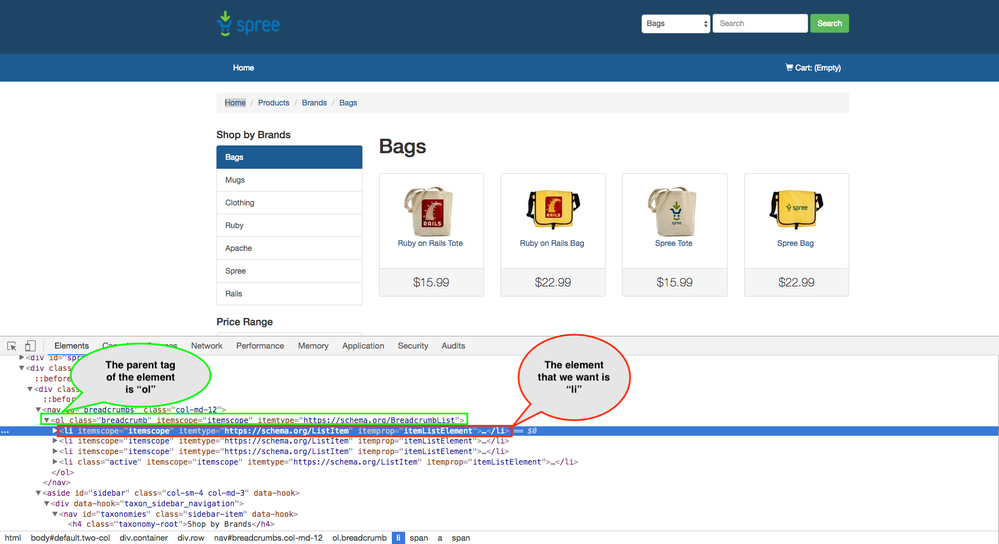Collapse the aside#sidebar node
The width and height of the screenshot is (999, 544).
point(38,493)
